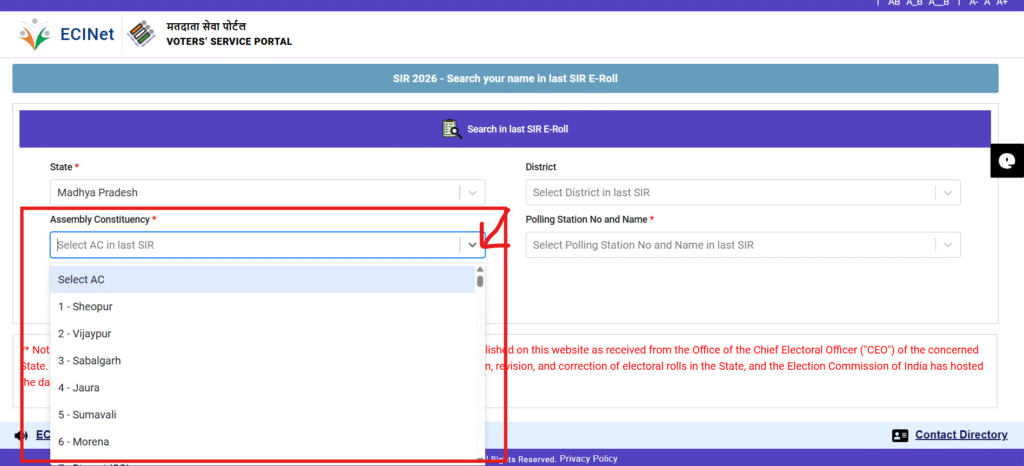This screenshot has width=1024, height=466.
Task: Select 3 - Sabalgarh constituency
Action: pyautogui.click(x=263, y=361)
